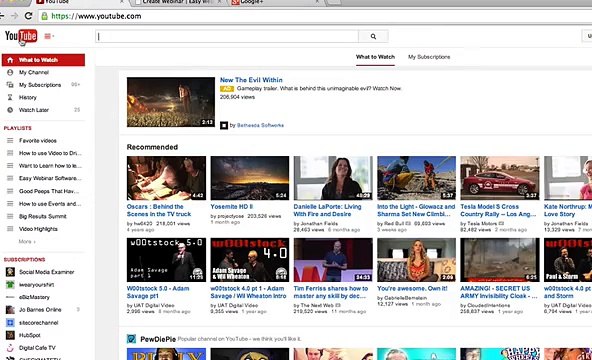Click Jo Barnes Online channel avatar
This screenshot has width=592, height=360.
pos(10,310)
